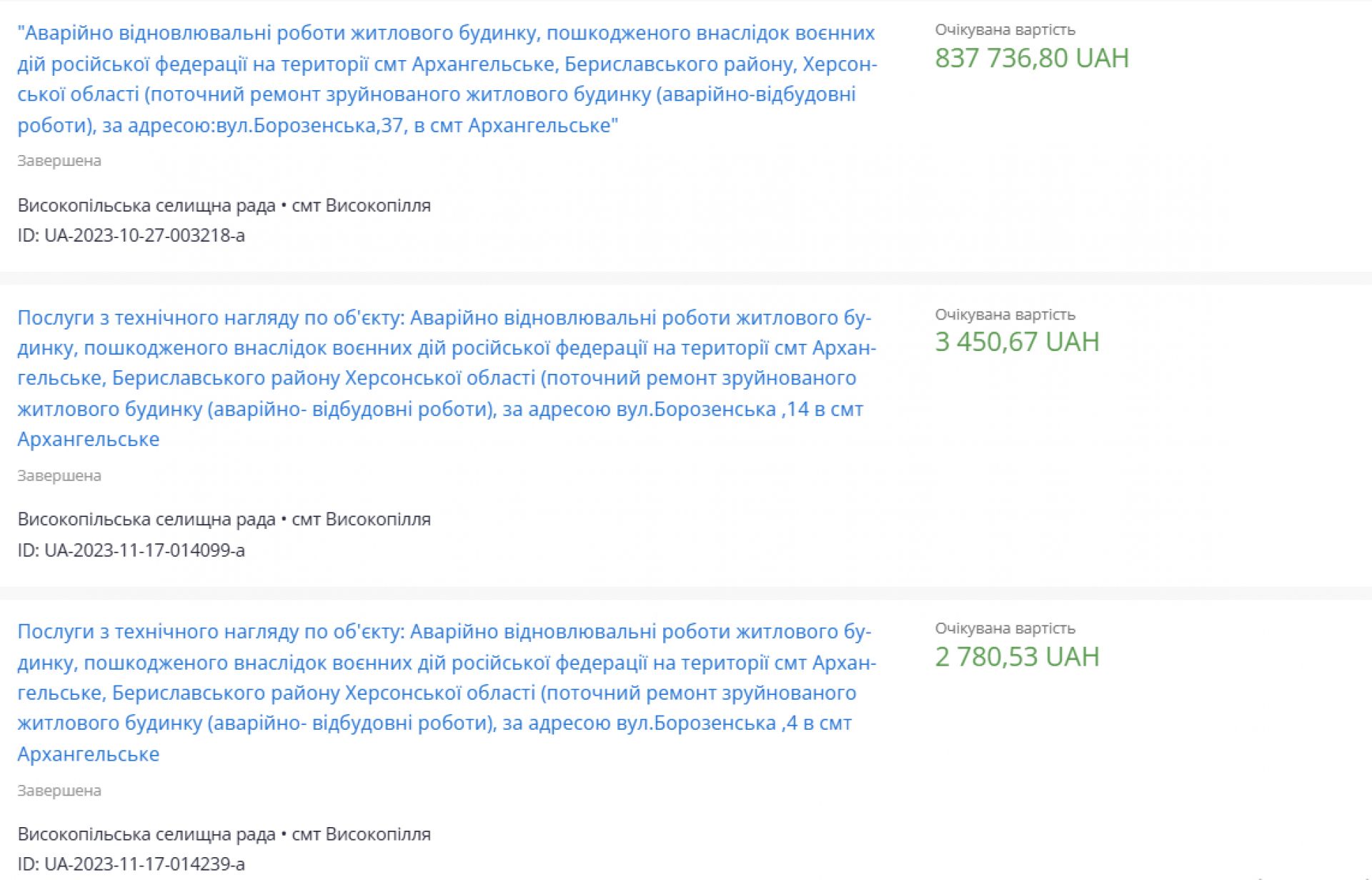Click the 3 450,67 UAH expected value
The image size is (1372, 880).
(x=1016, y=342)
